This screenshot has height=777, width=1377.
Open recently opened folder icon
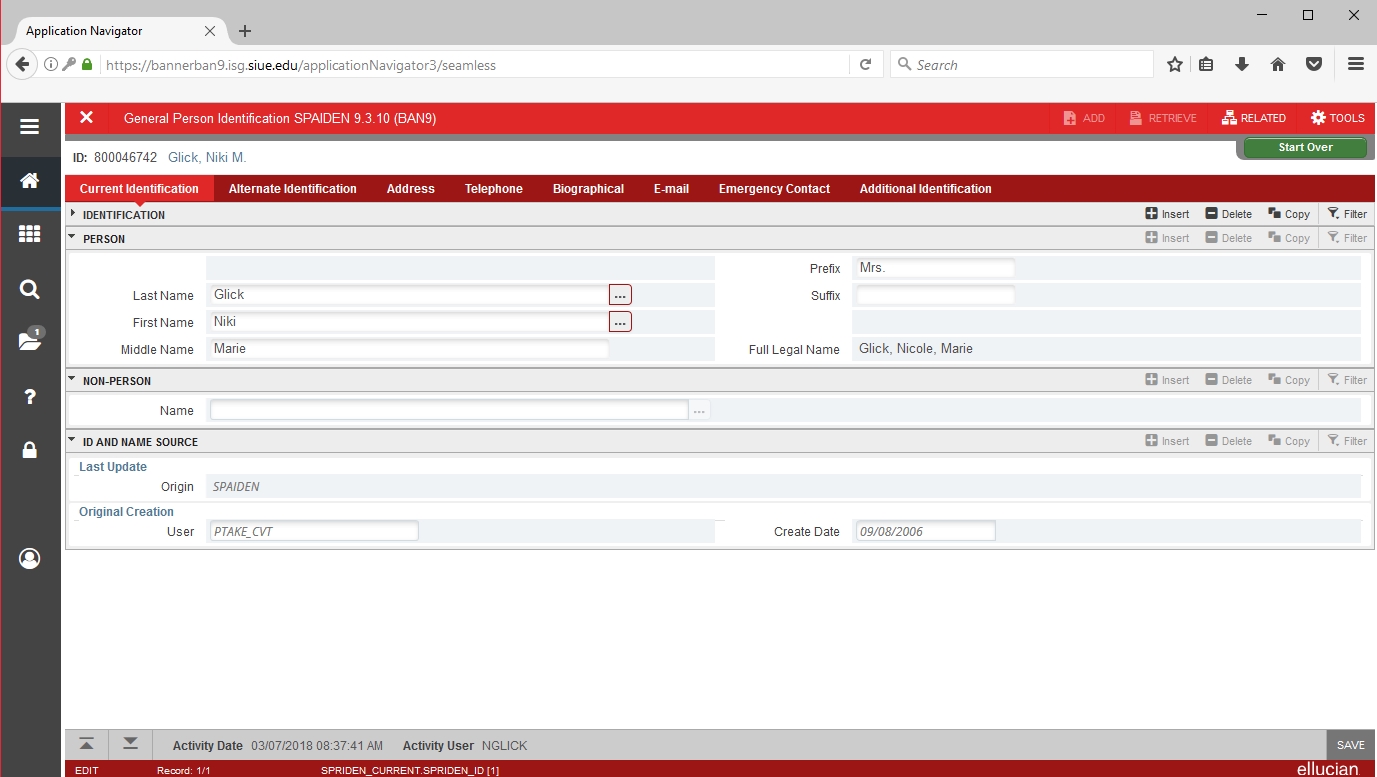tap(30, 341)
